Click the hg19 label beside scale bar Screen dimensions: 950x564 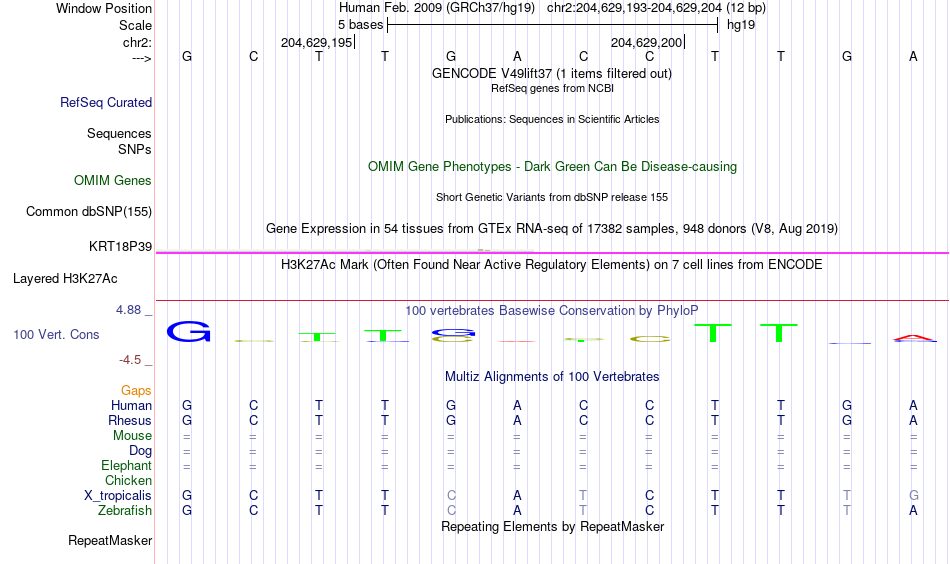(x=741, y=25)
